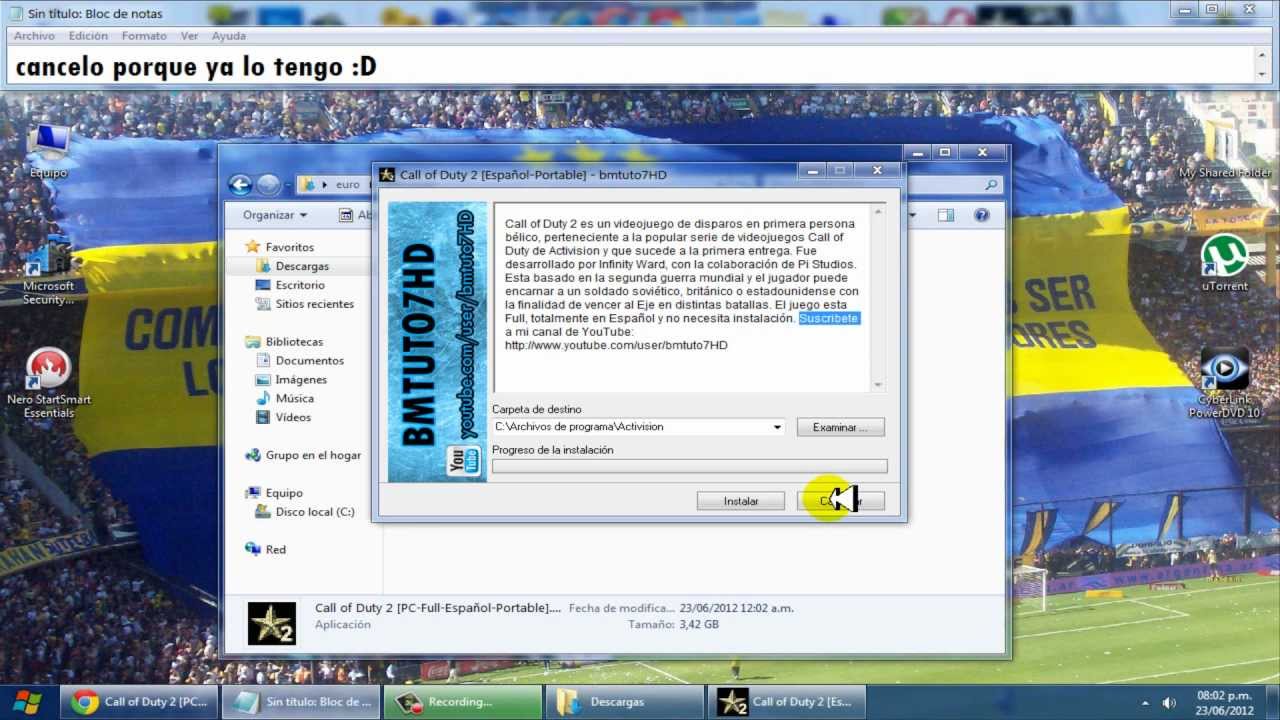The height and width of the screenshot is (720, 1280).
Task: Switch to Chrome taskbar item
Action: (139, 702)
